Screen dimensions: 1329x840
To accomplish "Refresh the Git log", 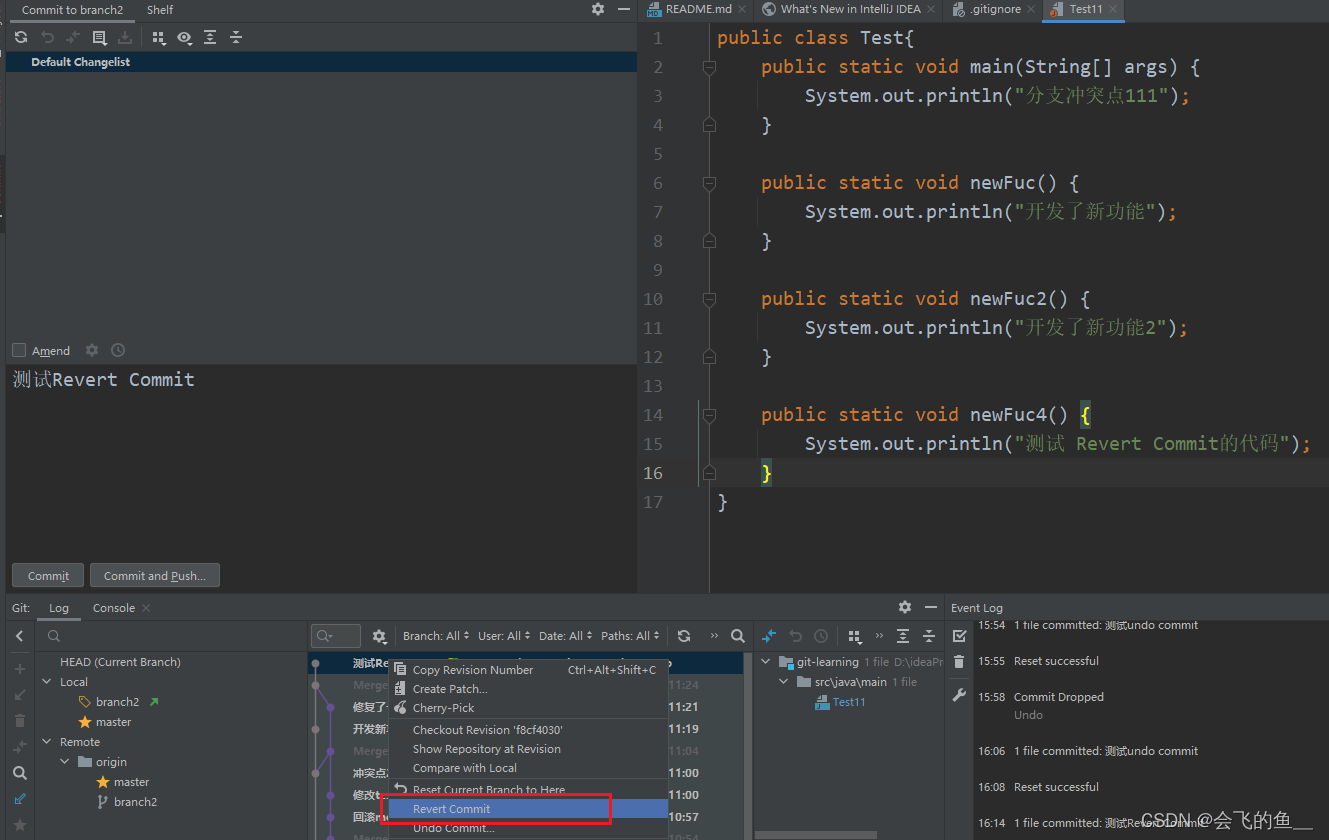I will point(684,636).
